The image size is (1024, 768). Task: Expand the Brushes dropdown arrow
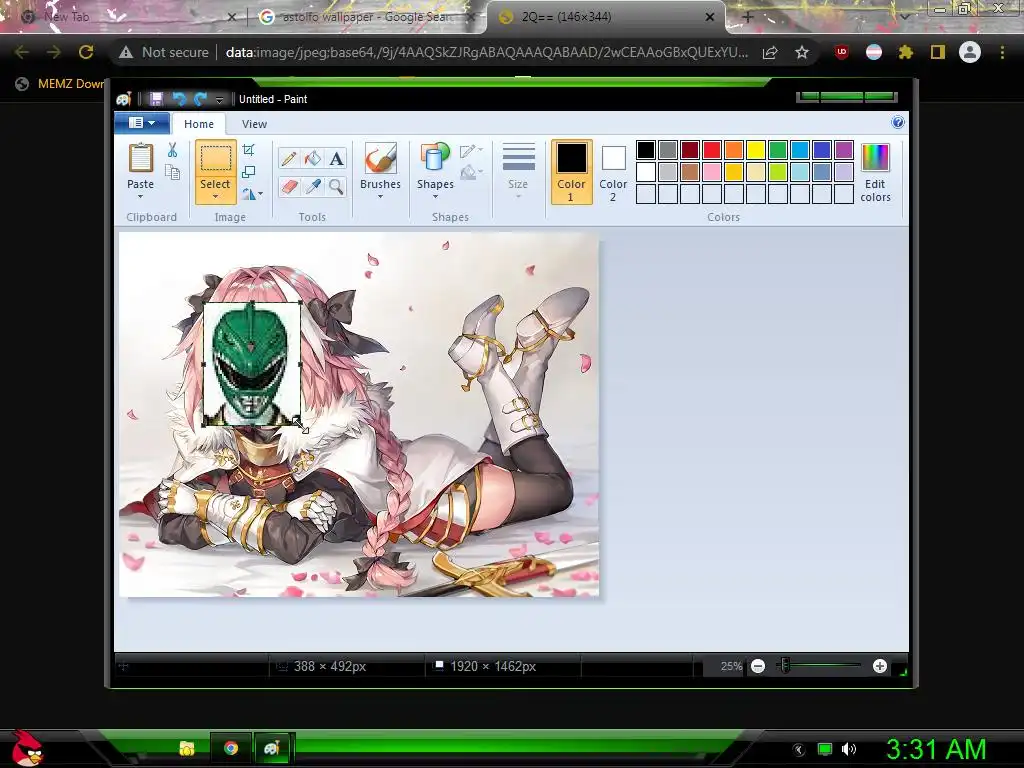click(380, 196)
